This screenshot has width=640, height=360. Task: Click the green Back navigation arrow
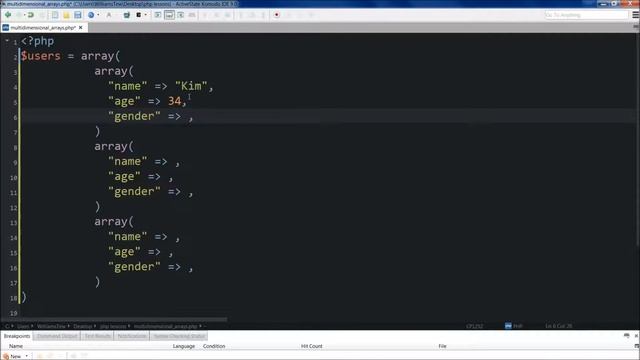point(8,15)
